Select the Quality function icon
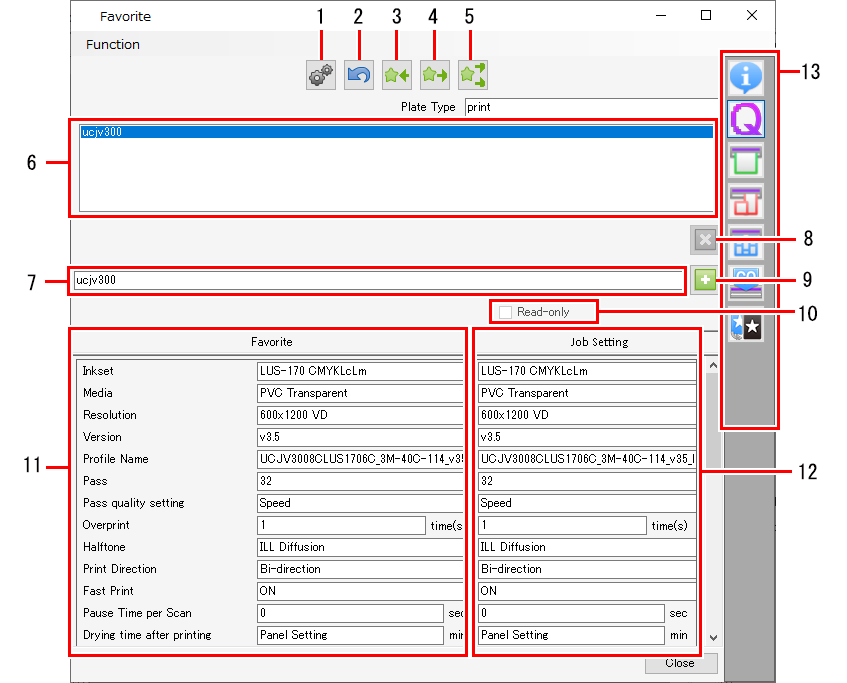847x683 pixels. pos(746,119)
